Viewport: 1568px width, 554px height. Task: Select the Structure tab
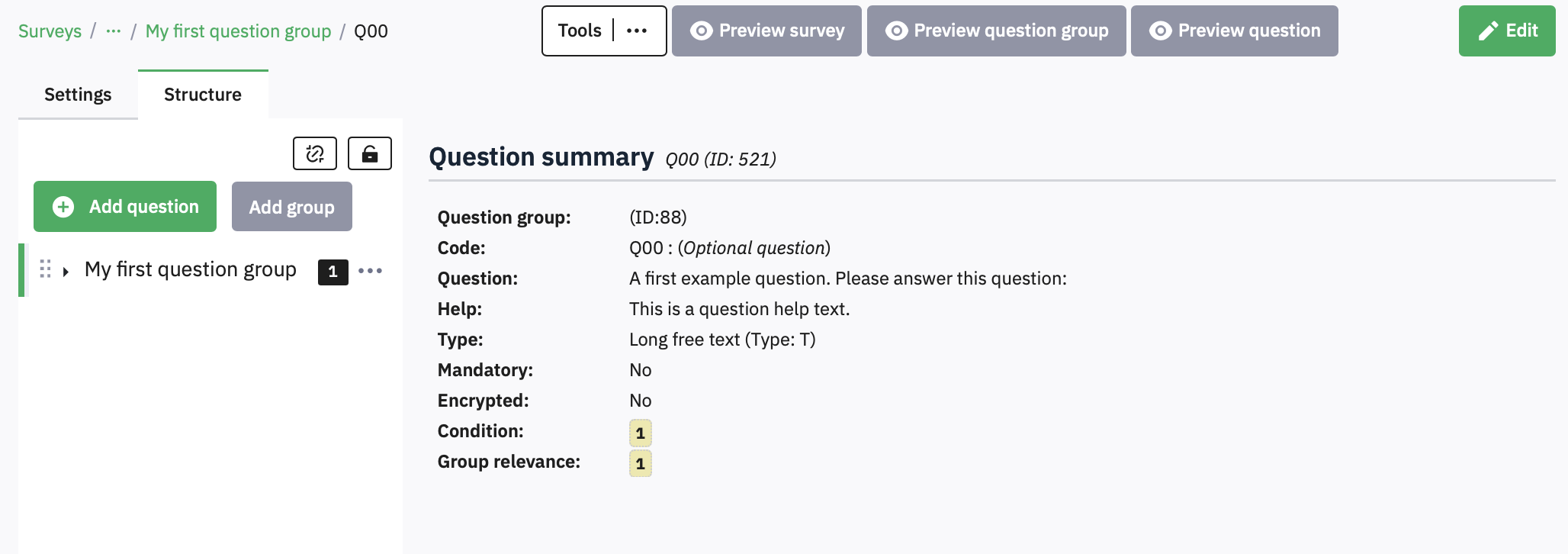pos(203,95)
